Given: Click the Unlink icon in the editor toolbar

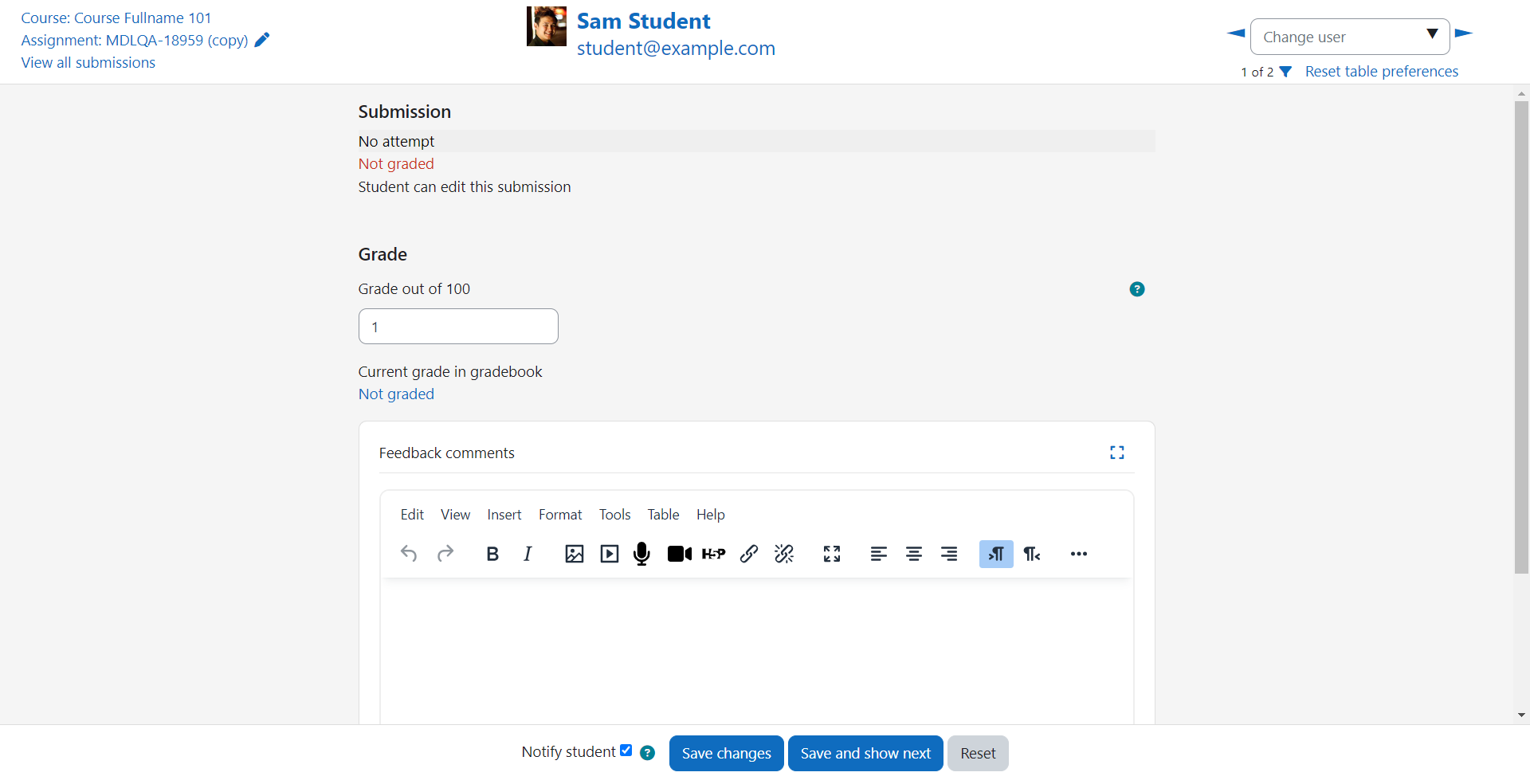Looking at the screenshot, I should (x=784, y=554).
